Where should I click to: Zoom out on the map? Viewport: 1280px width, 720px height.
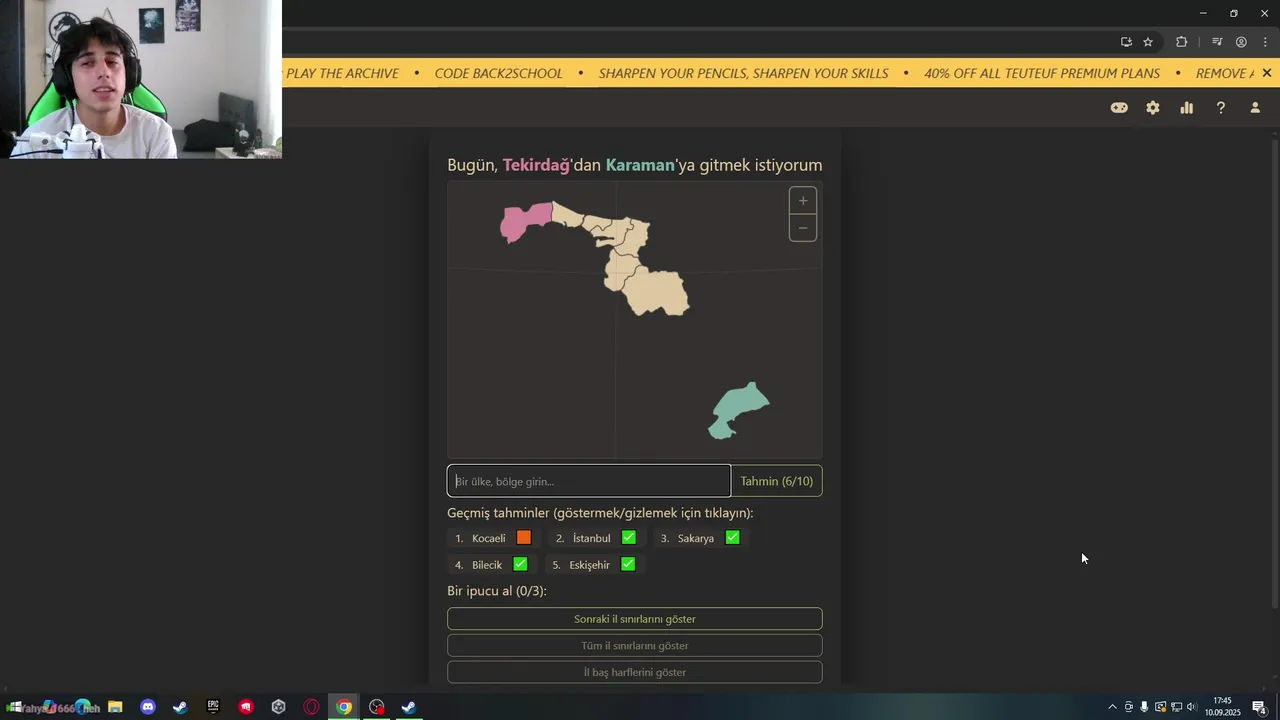803,228
